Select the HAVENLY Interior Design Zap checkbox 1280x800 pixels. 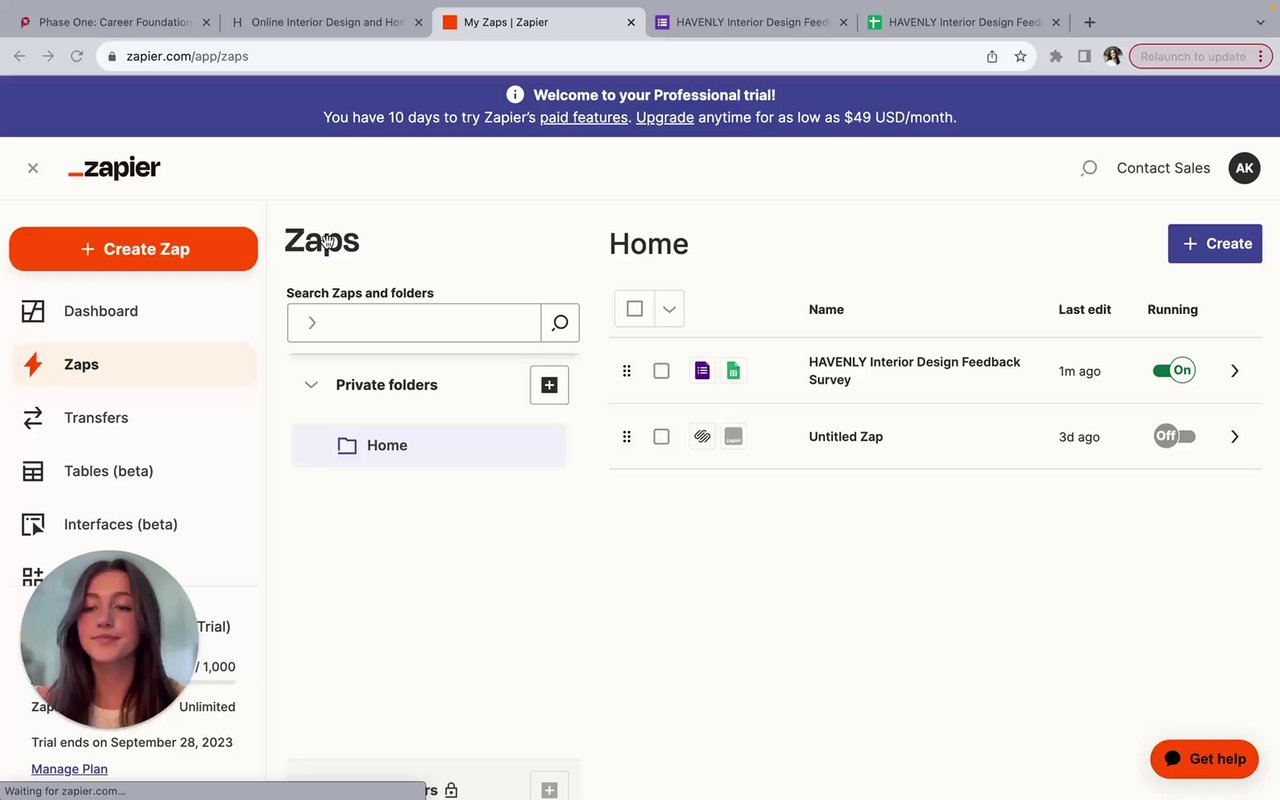pos(661,371)
